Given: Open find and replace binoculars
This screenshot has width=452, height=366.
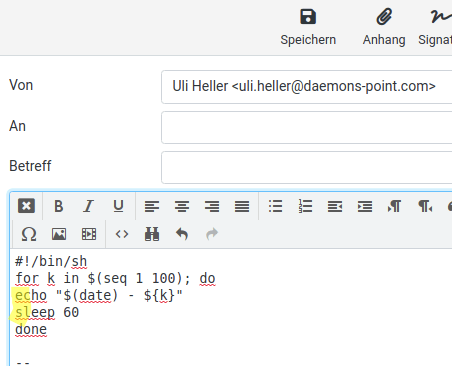Looking at the screenshot, I should (x=152, y=234).
